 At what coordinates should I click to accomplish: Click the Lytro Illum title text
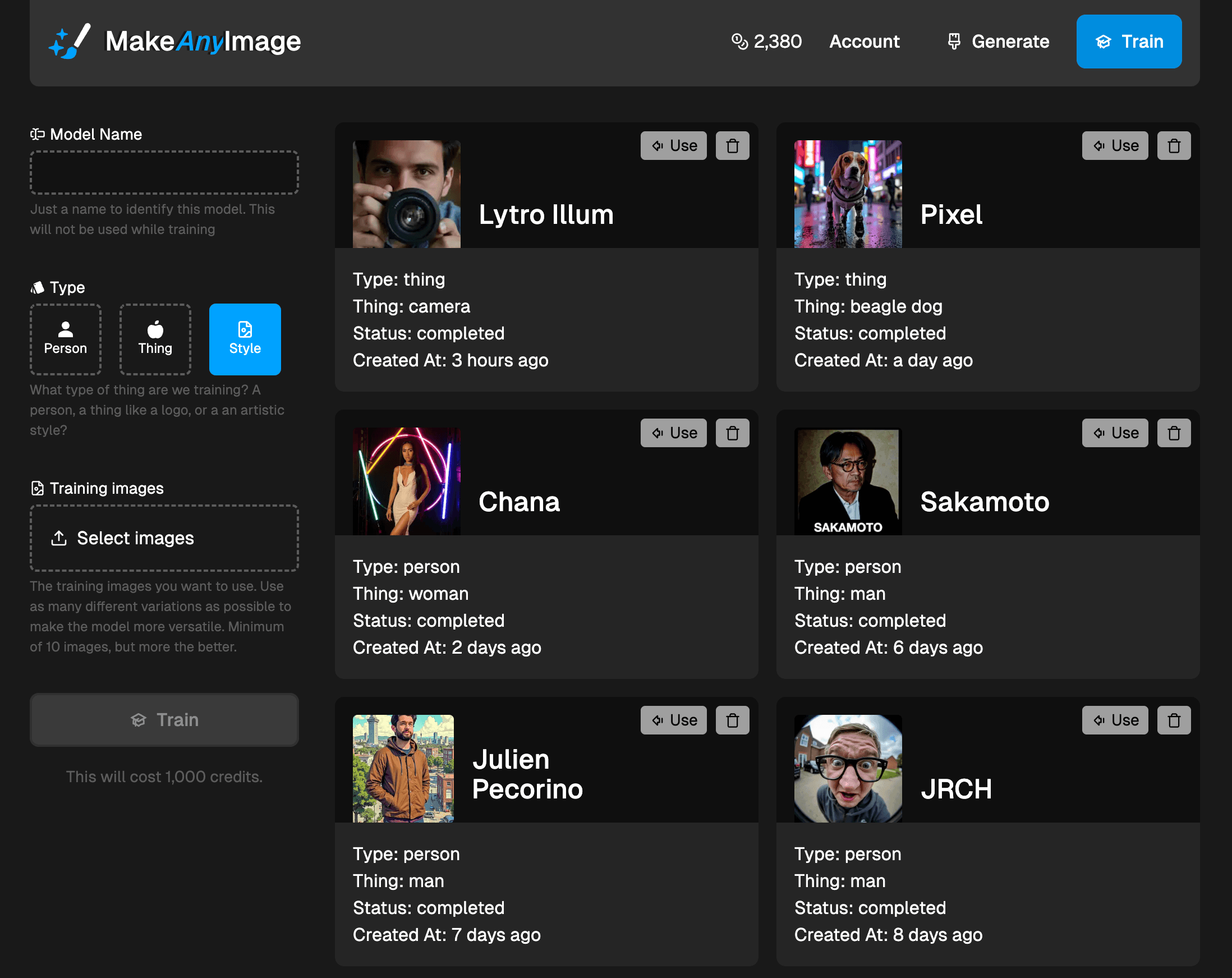[x=546, y=215]
